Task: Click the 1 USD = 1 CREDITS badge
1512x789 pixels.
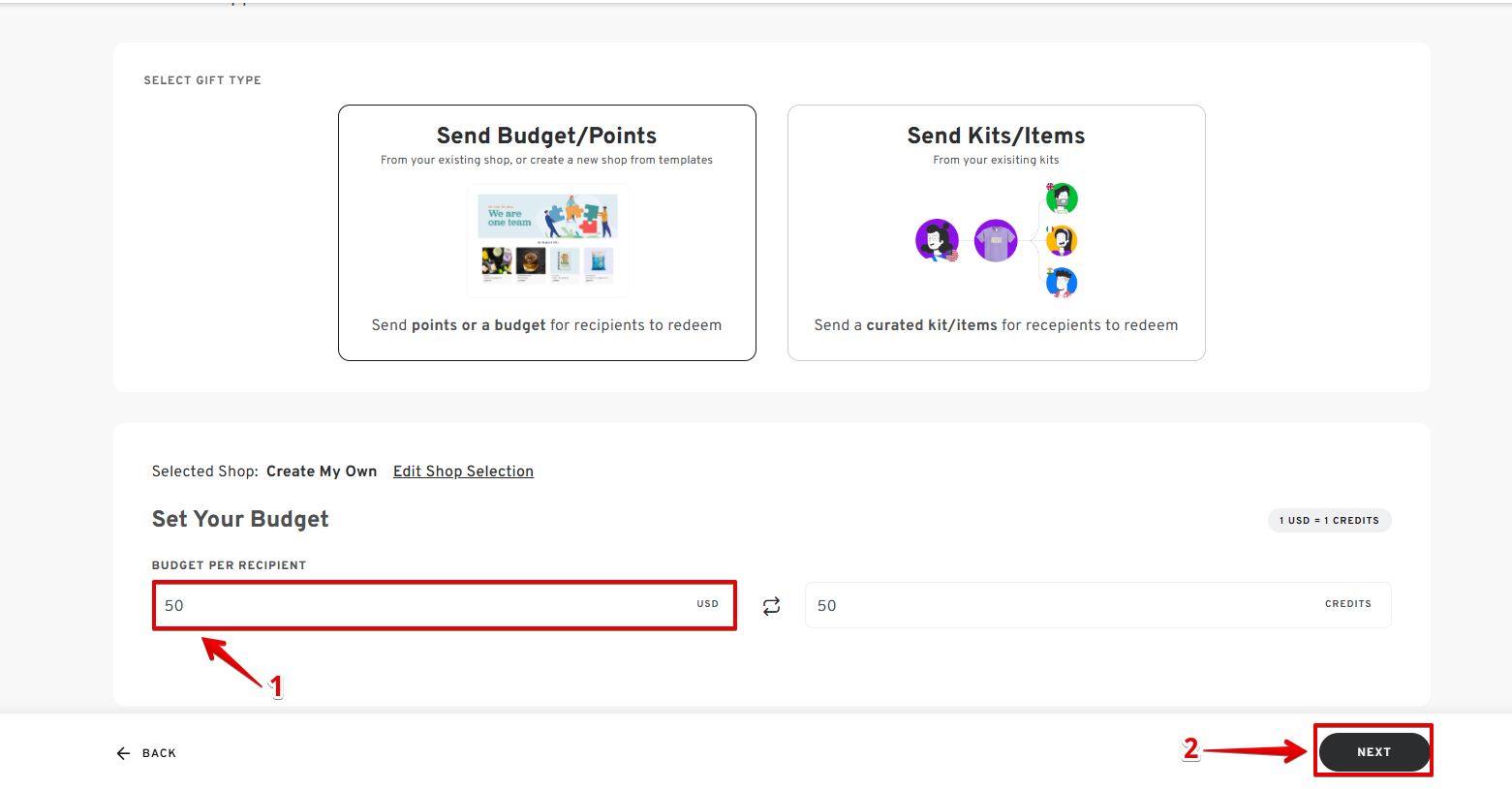Action: point(1329,520)
